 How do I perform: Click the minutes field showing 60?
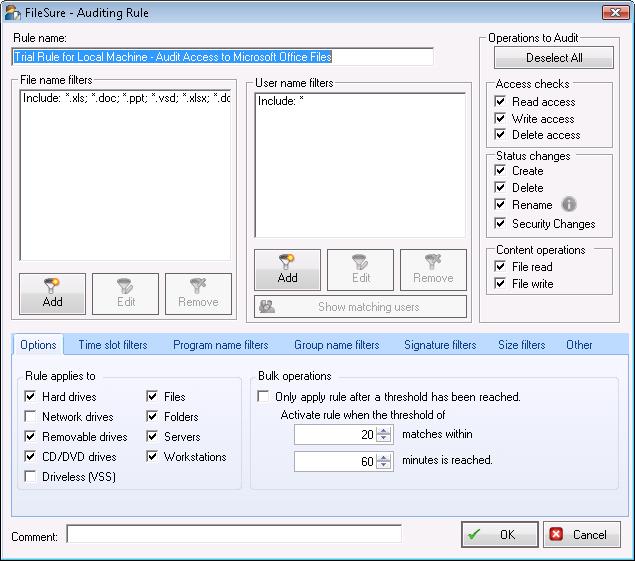(336, 461)
